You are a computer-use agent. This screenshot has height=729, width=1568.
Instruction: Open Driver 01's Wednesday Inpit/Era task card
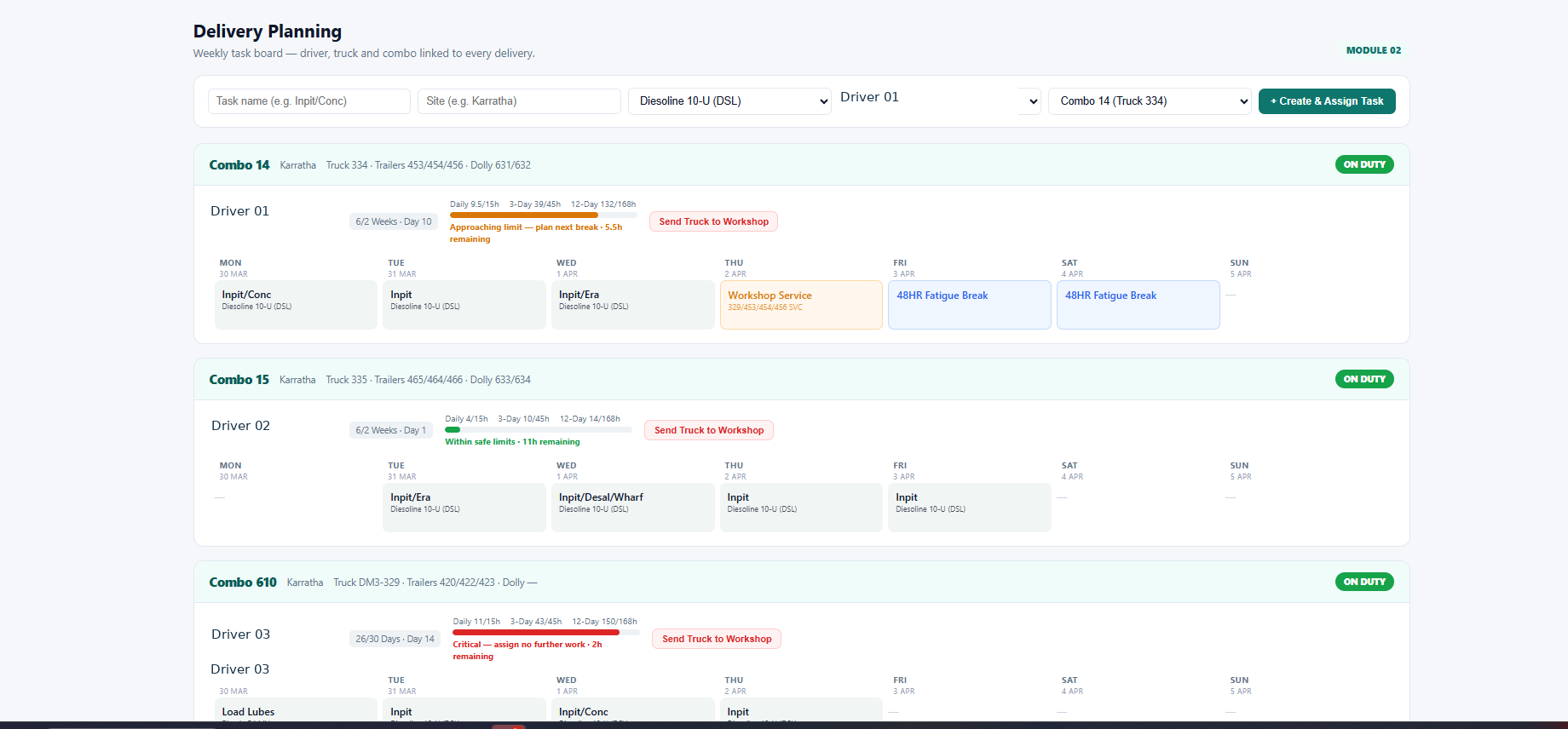(633, 305)
